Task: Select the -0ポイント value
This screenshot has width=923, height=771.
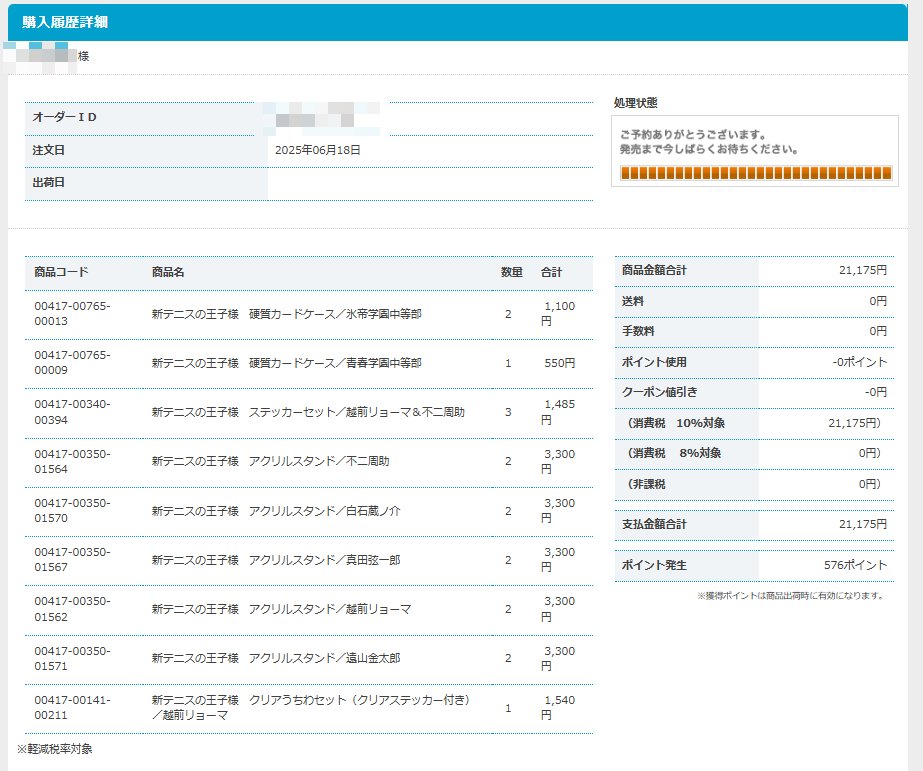Action: click(859, 362)
